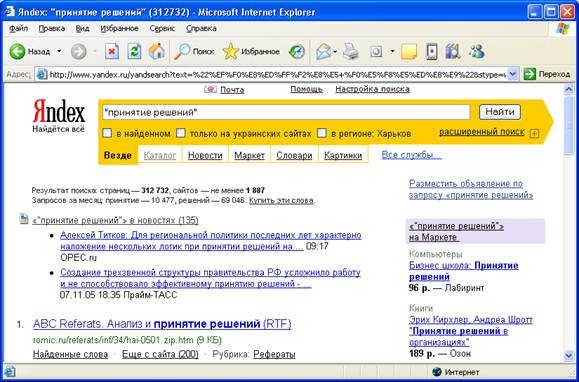The image size is (579, 382).
Task: Open the Избранное menu
Action: click(120, 28)
